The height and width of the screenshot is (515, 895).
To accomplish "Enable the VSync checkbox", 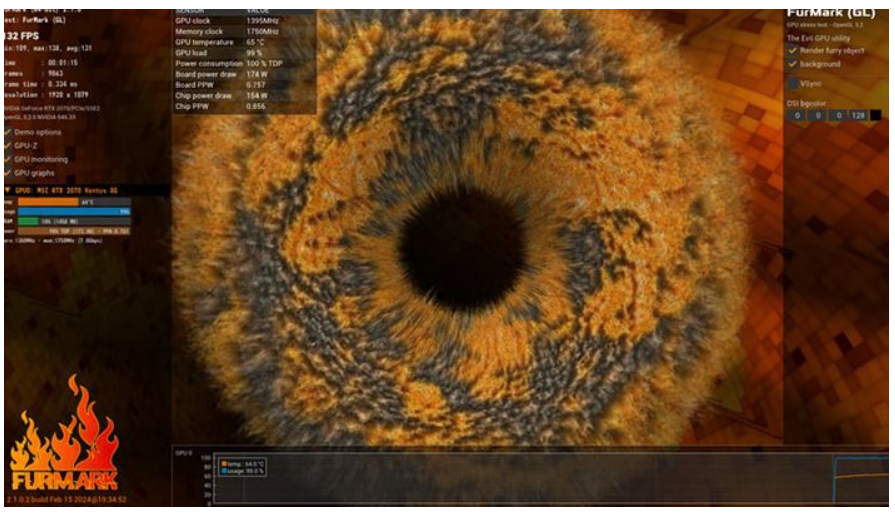I will click(x=792, y=83).
